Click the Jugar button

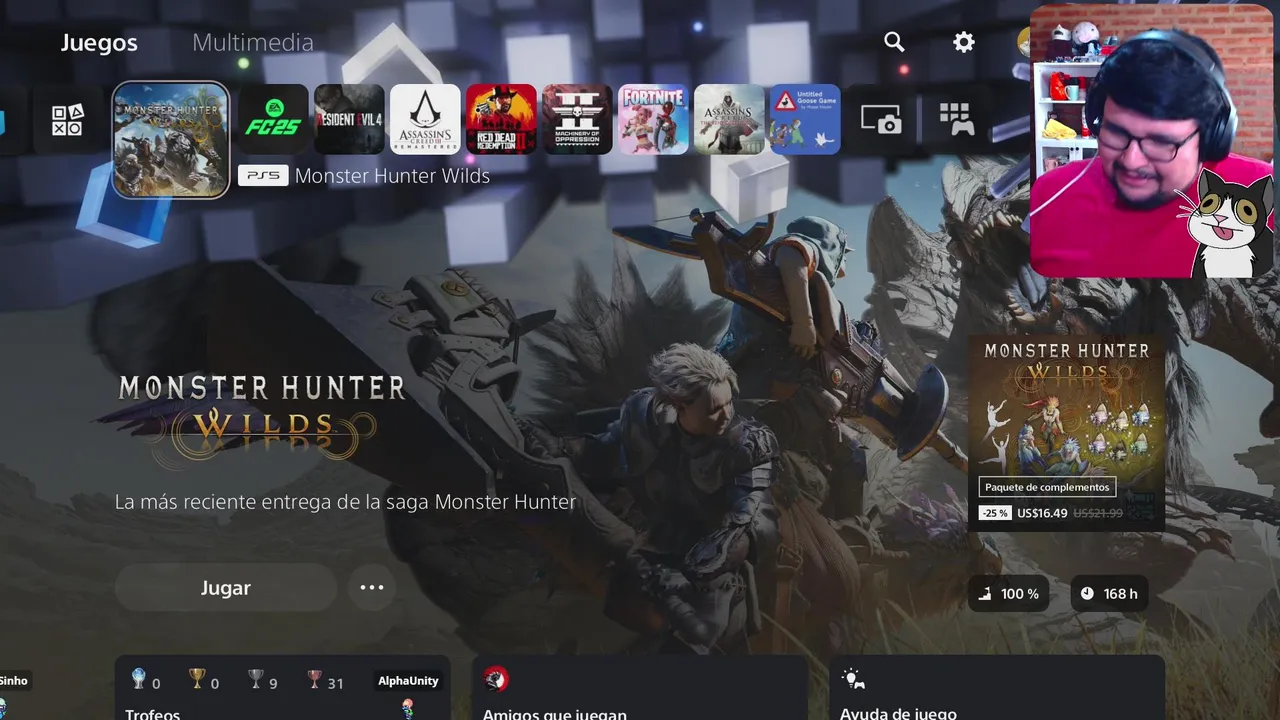226,588
